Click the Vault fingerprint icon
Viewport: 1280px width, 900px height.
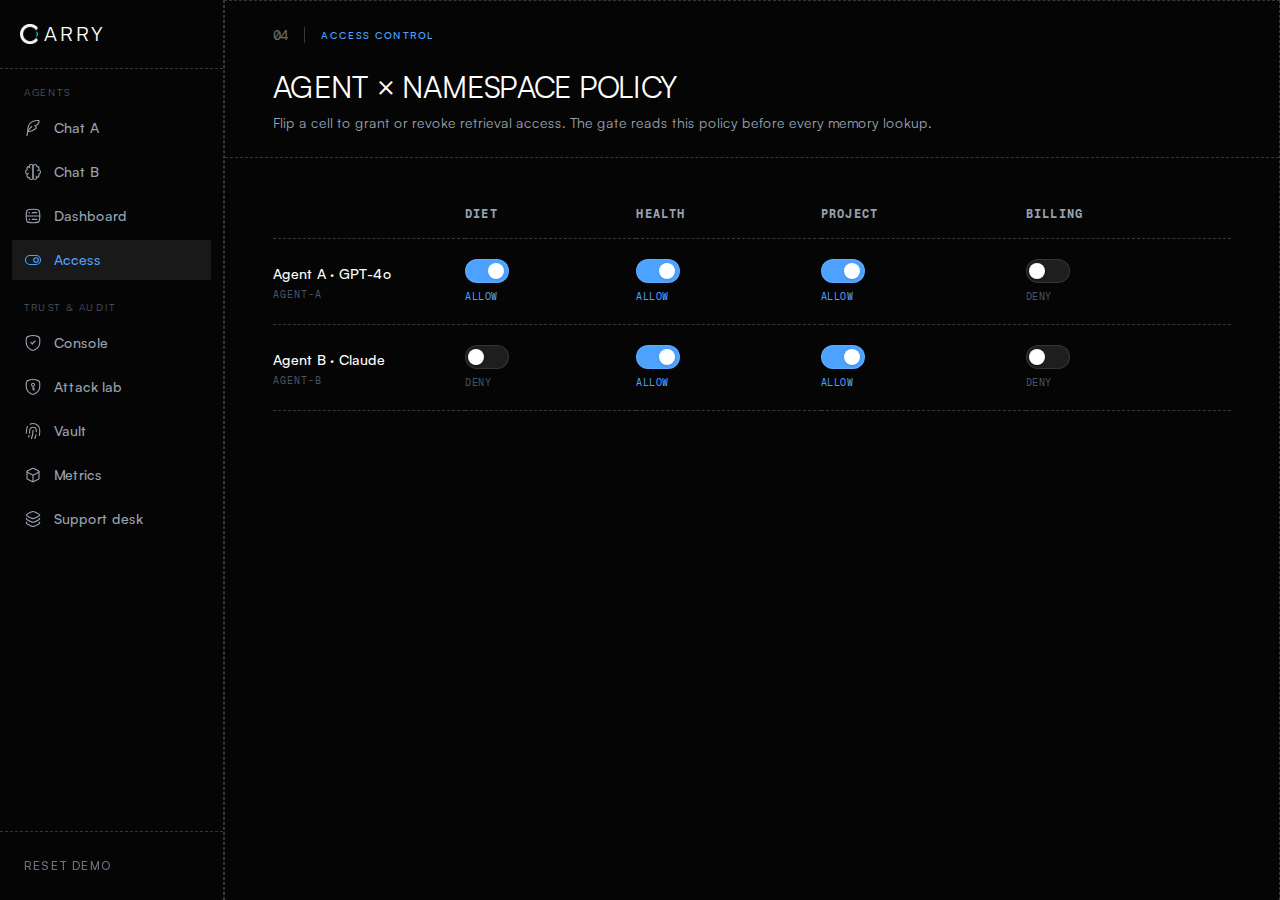pyautogui.click(x=33, y=431)
